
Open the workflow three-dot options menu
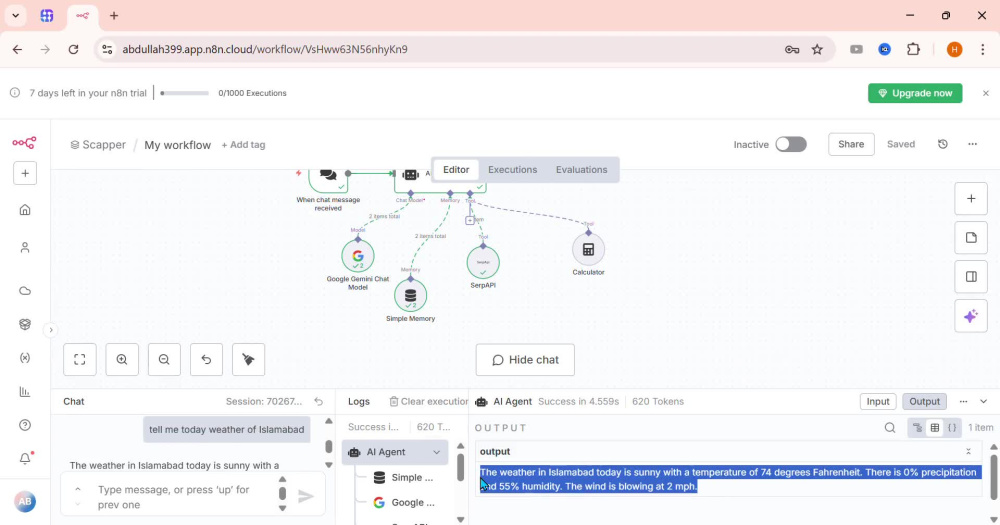(x=973, y=144)
